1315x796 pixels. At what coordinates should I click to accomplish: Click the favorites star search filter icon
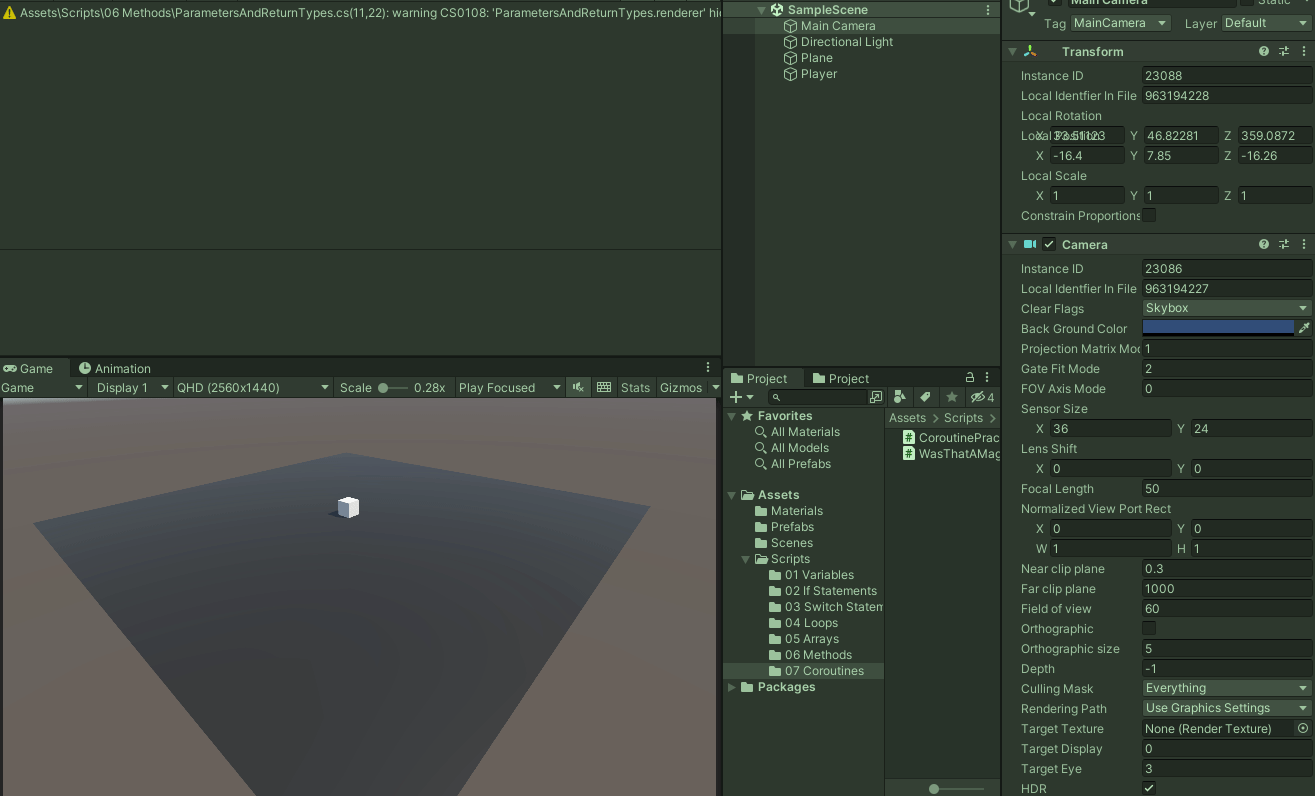click(951, 396)
